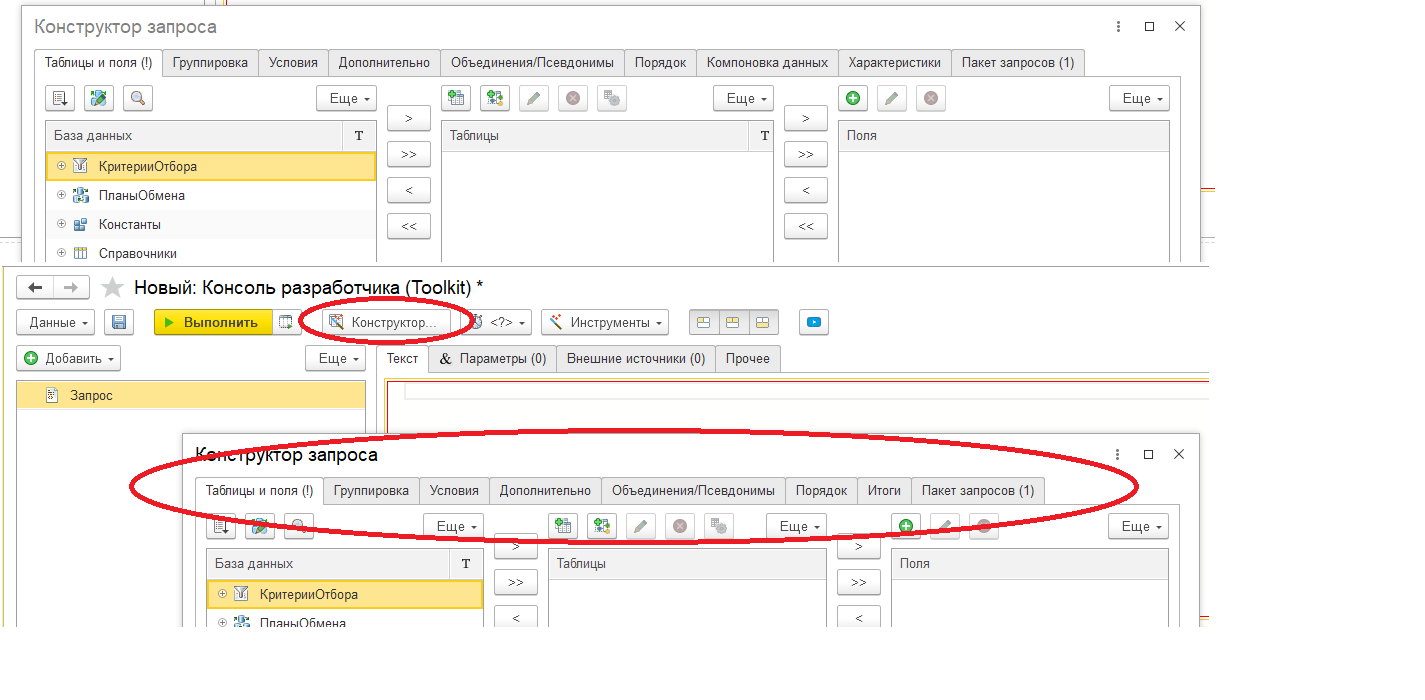Toggle the last panel layout button in Toolkit
This screenshot has height=700, width=1425.
pos(763,322)
